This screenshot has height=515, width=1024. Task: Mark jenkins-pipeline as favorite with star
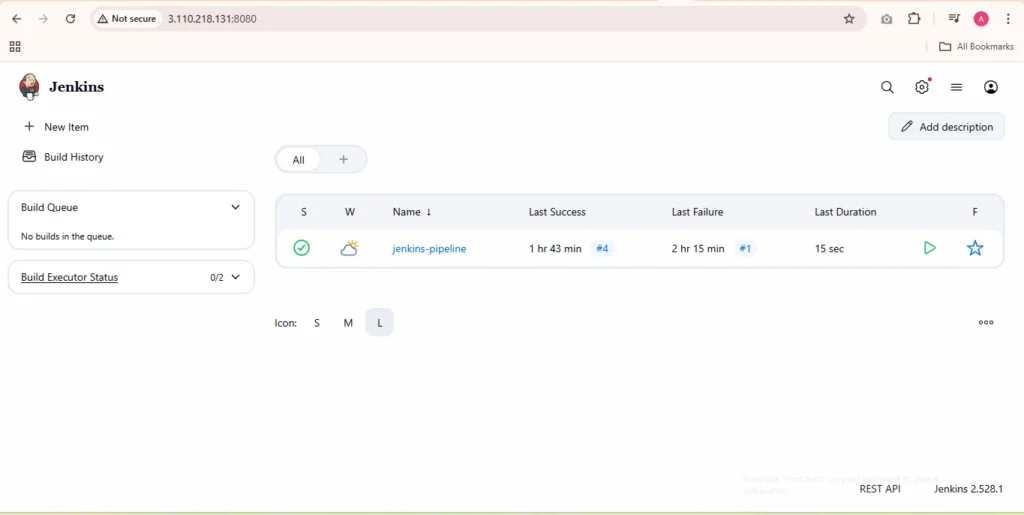coord(975,248)
